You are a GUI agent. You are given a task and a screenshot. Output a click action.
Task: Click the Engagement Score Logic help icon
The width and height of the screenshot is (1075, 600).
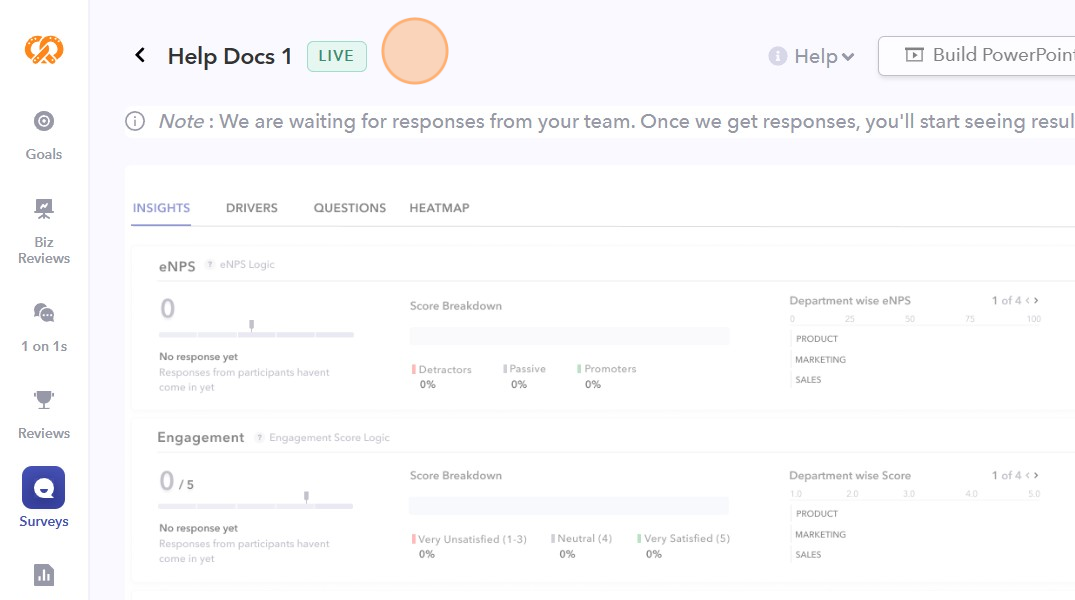coord(260,438)
